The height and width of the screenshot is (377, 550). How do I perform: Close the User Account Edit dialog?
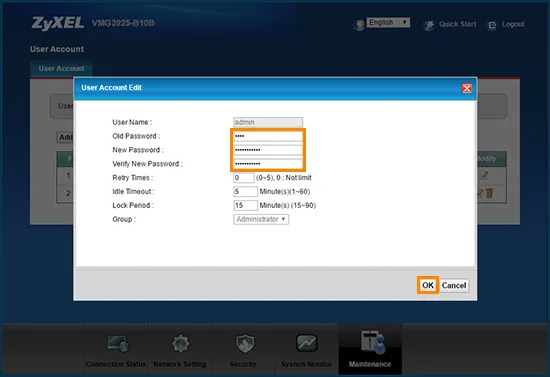(x=467, y=88)
